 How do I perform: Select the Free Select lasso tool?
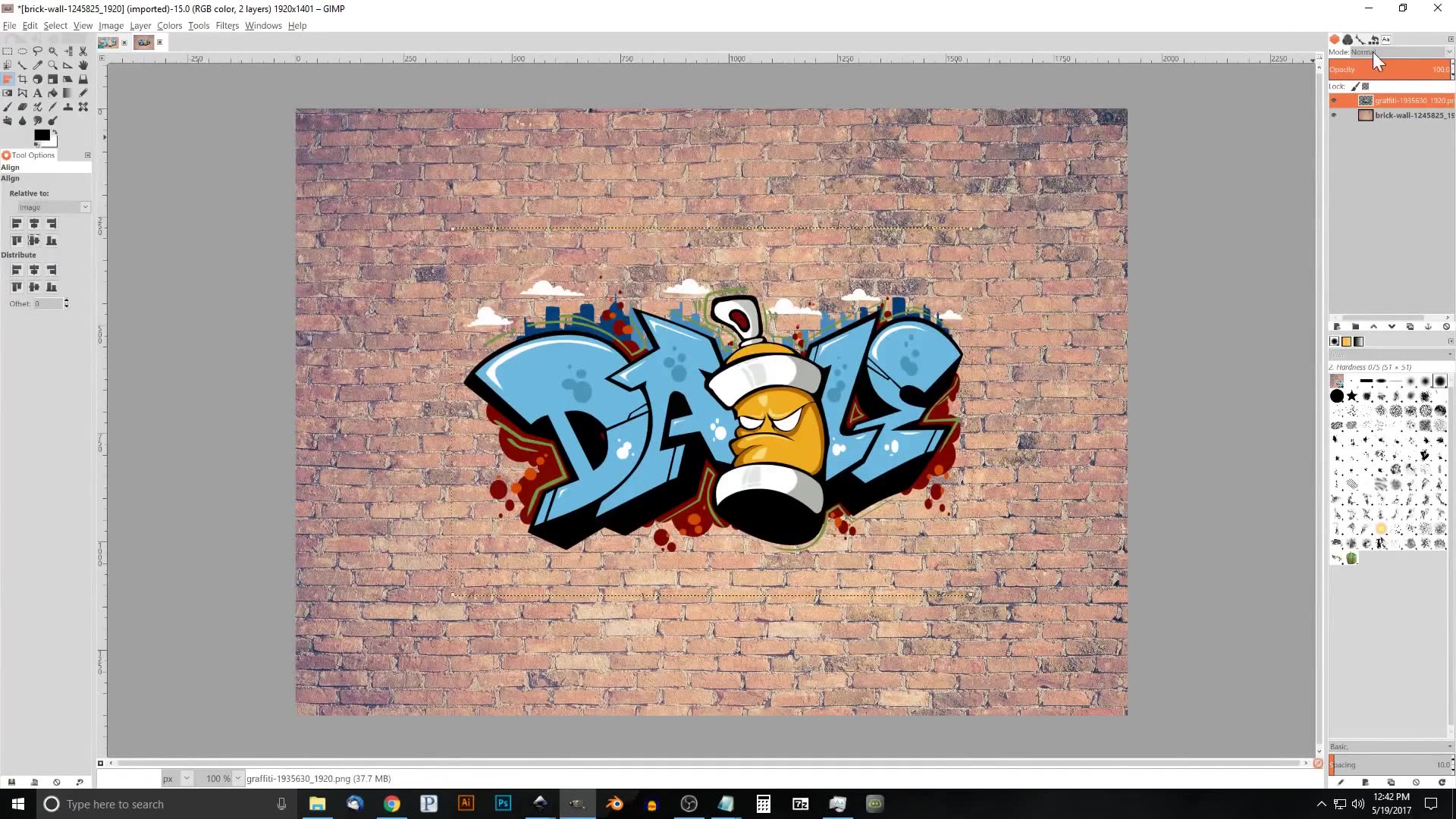coord(38,52)
